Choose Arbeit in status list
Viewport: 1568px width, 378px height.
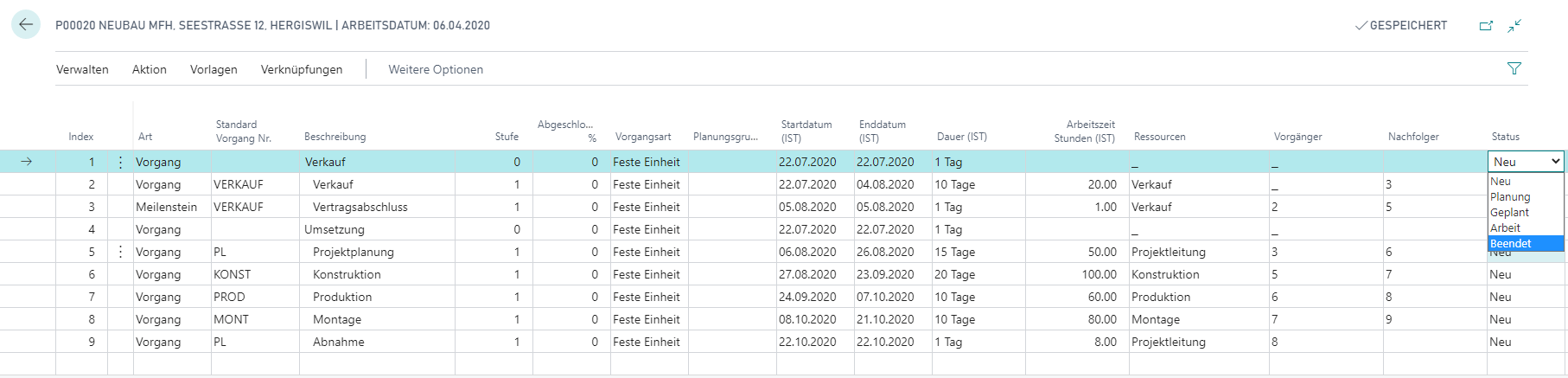[1526, 228]
